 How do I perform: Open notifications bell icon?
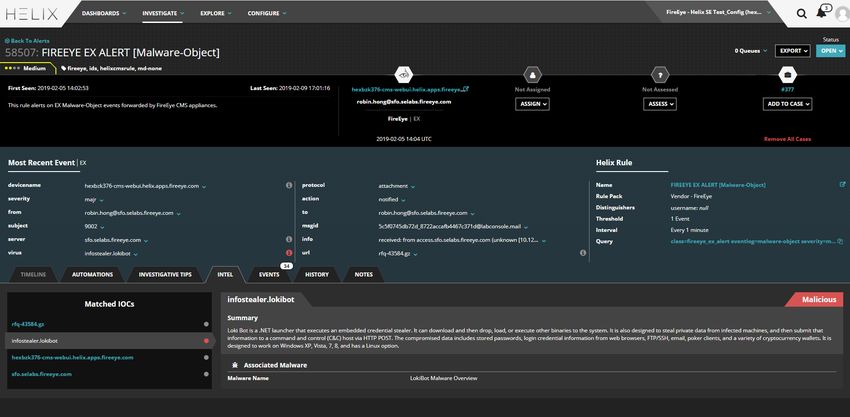point(821,13)
